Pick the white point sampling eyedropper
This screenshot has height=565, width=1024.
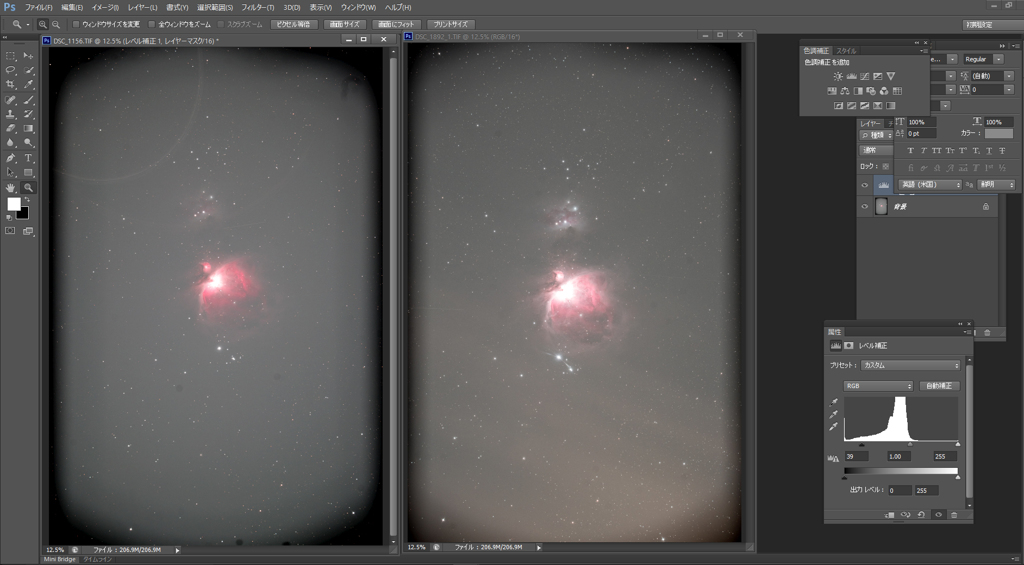click(x=835, y=427)
